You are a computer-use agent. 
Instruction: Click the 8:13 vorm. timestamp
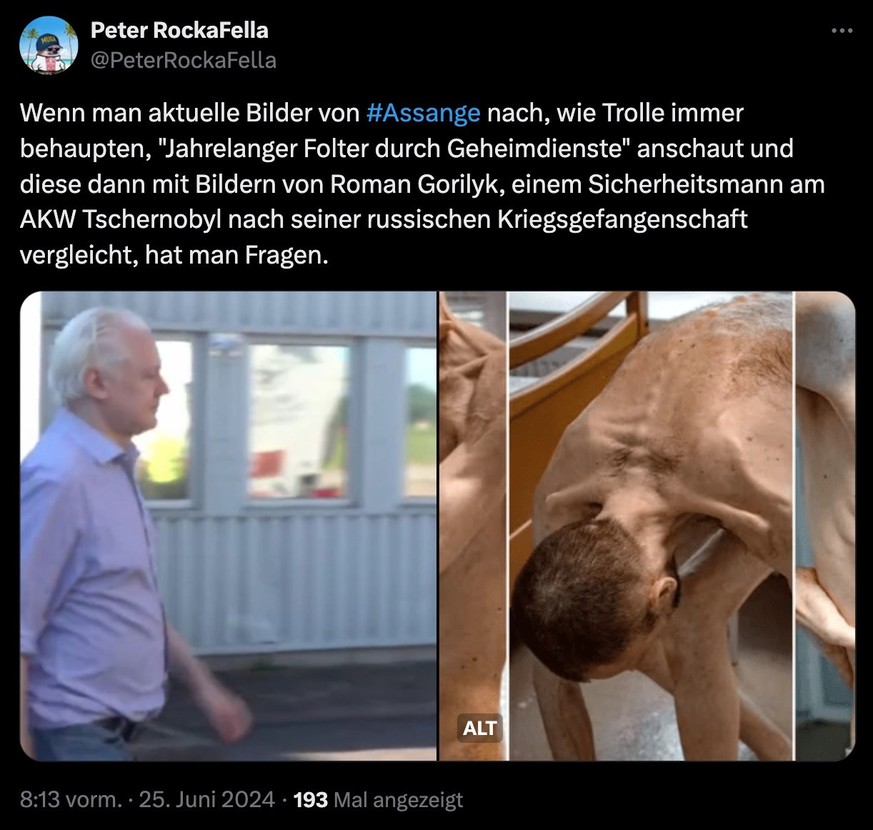pyautogui.click(x=71, y=800)
